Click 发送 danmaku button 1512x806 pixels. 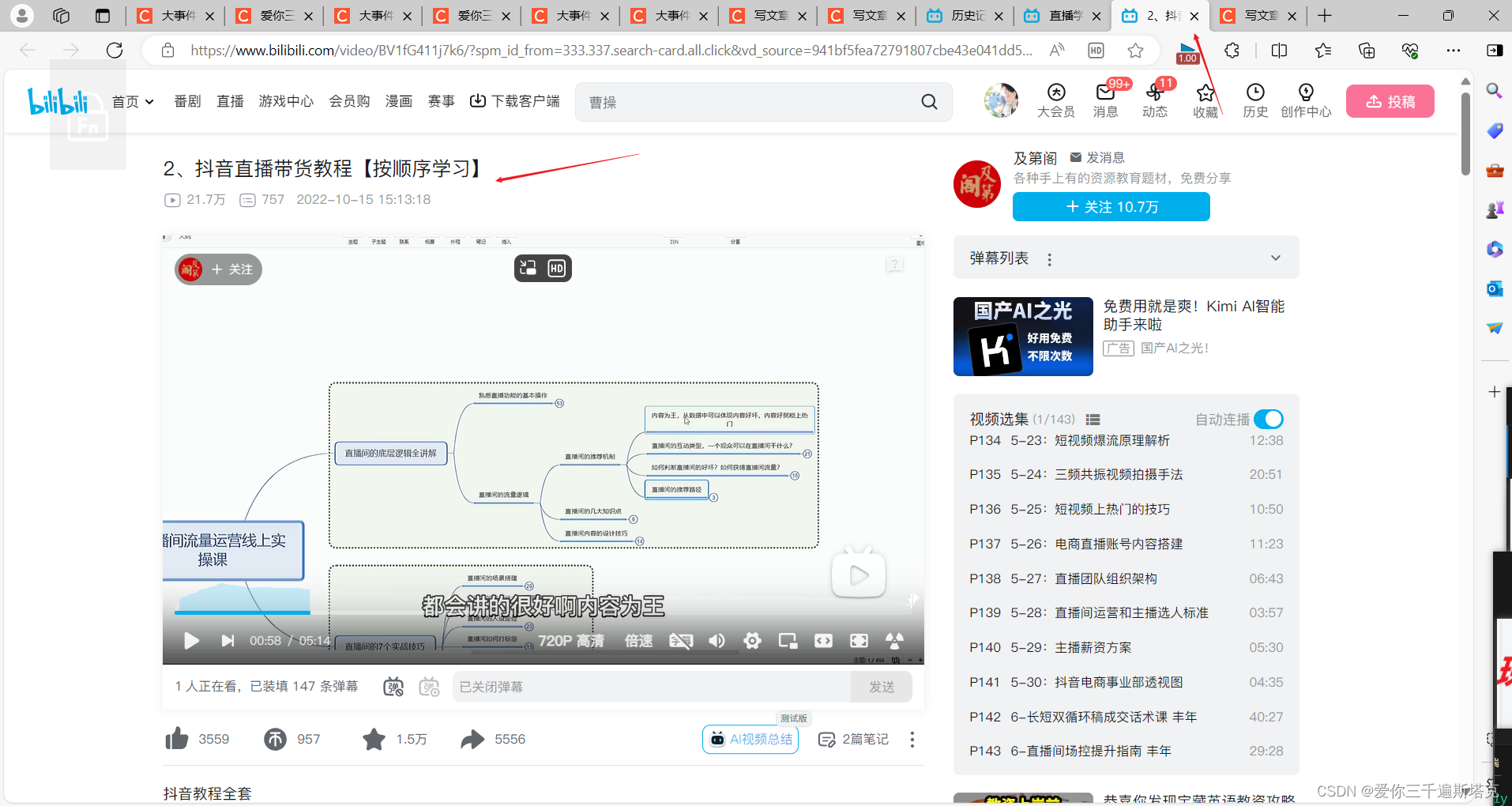point(882,687)
